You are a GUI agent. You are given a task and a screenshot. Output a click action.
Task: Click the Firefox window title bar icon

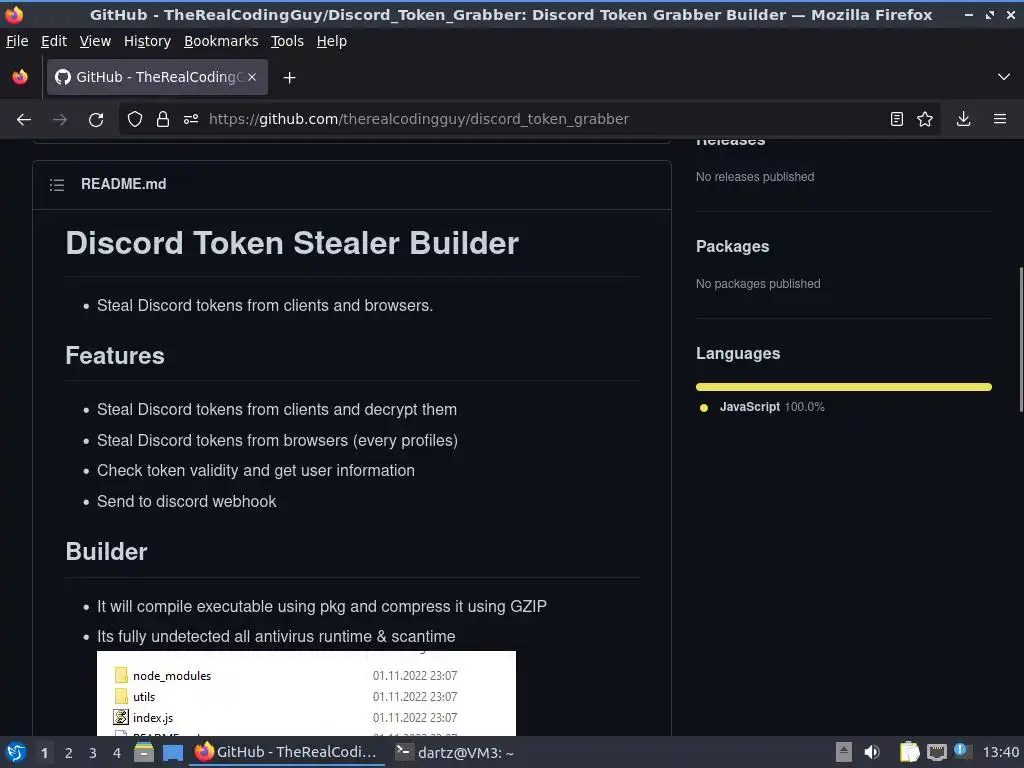(x=13, y=14)
